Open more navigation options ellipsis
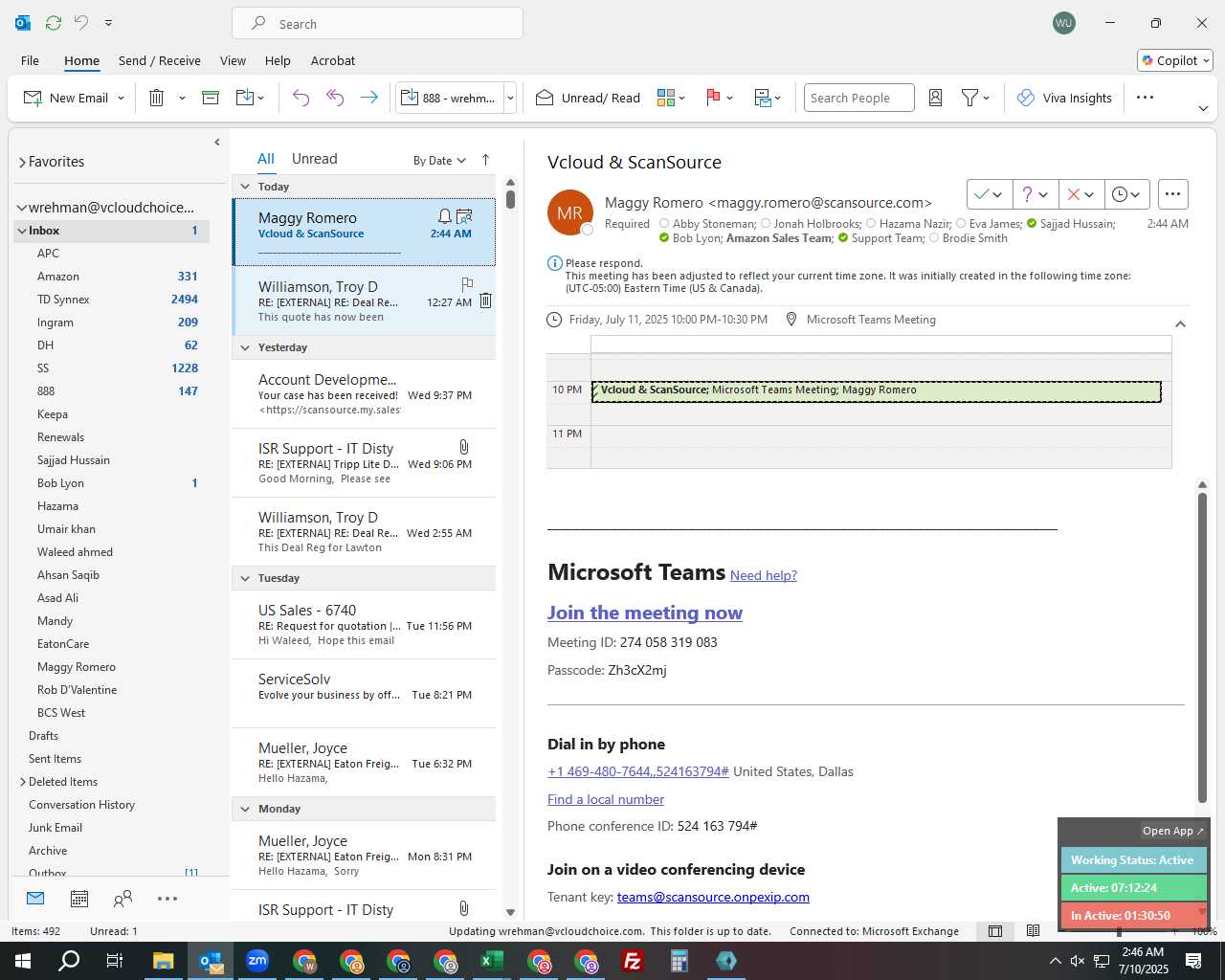Image resolution: width=1225 pixels, height=980 pixels. pos(167,899)
